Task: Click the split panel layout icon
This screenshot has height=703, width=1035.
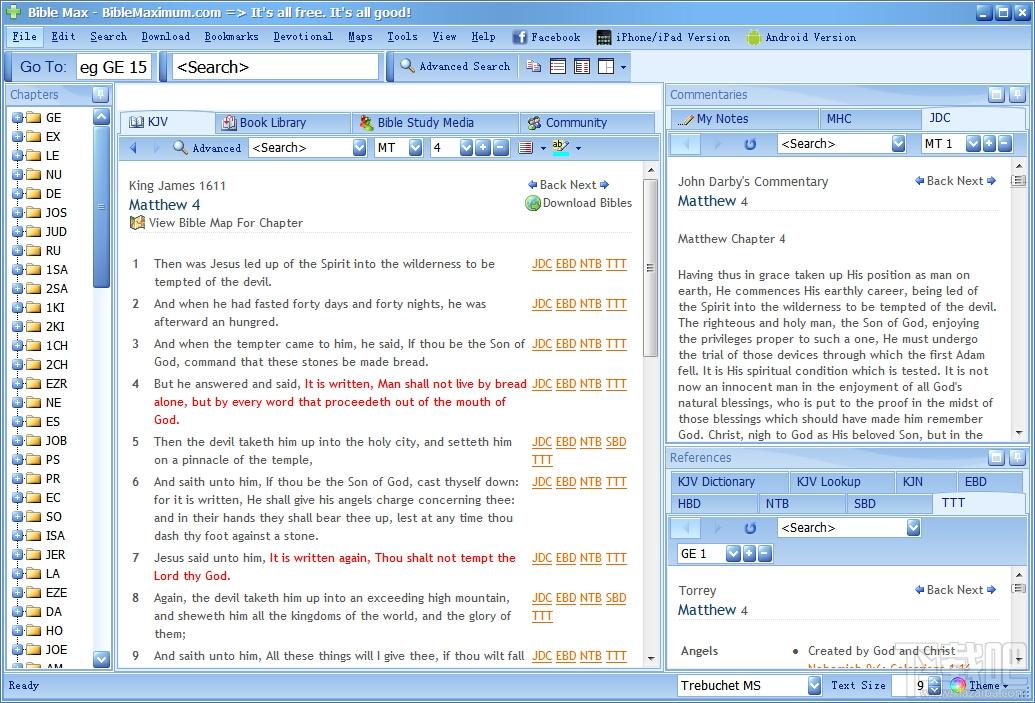Action: tap(606, 66)
